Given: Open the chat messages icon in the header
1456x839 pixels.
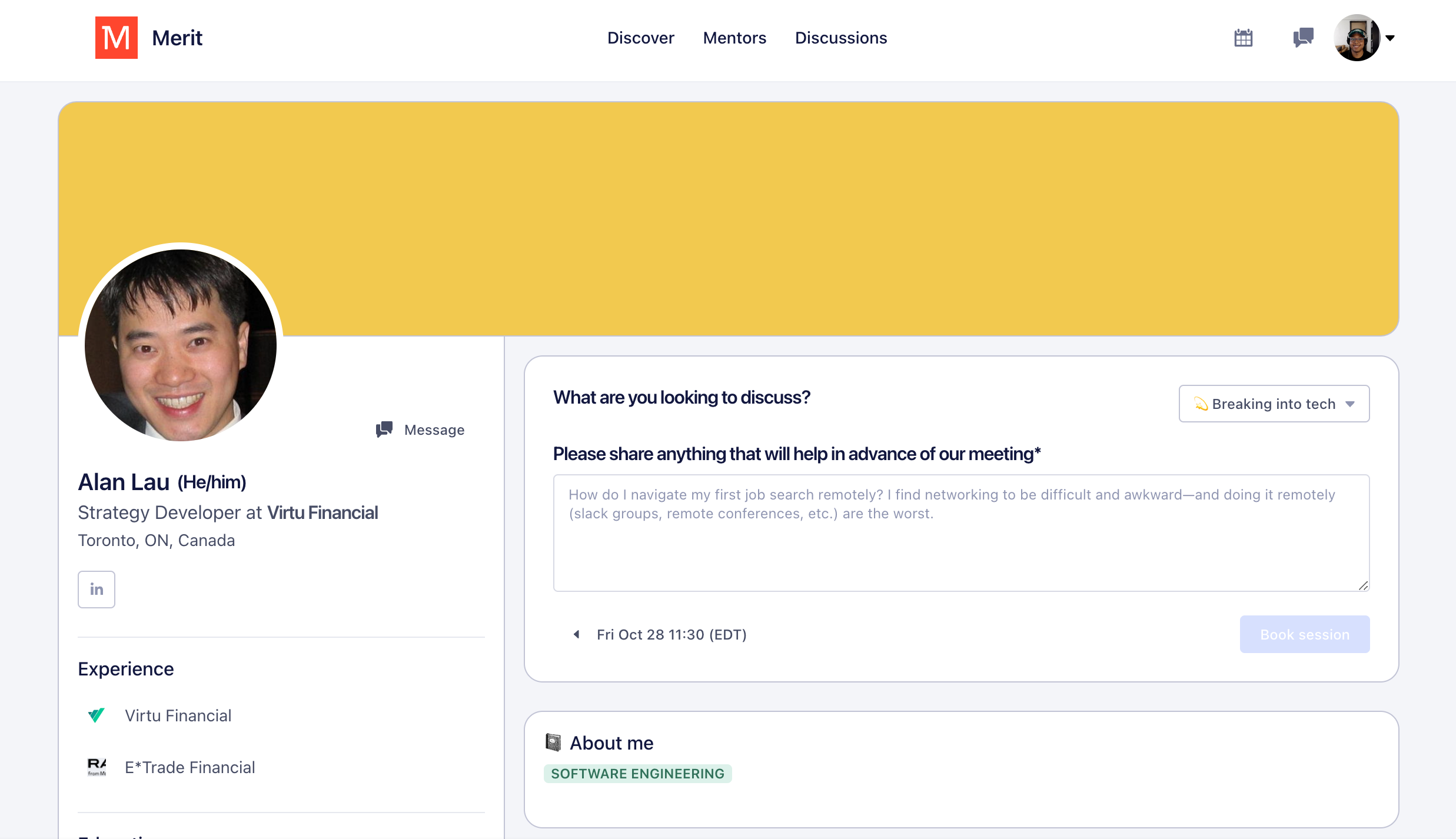Looking at the screenshot, I should tap(1302, 38).
